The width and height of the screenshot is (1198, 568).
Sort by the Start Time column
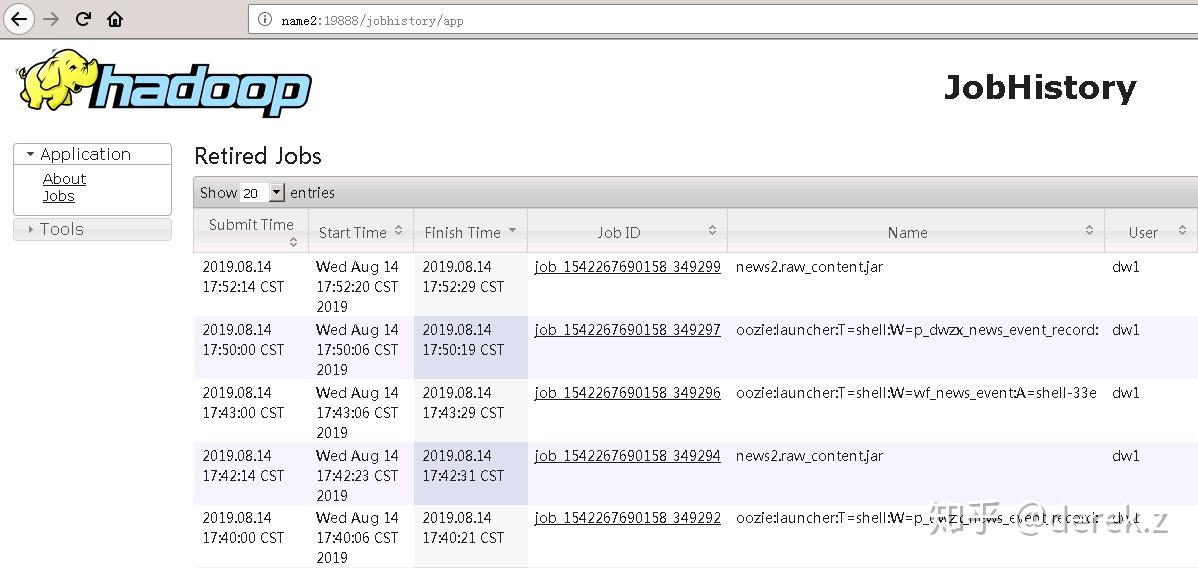361,232
